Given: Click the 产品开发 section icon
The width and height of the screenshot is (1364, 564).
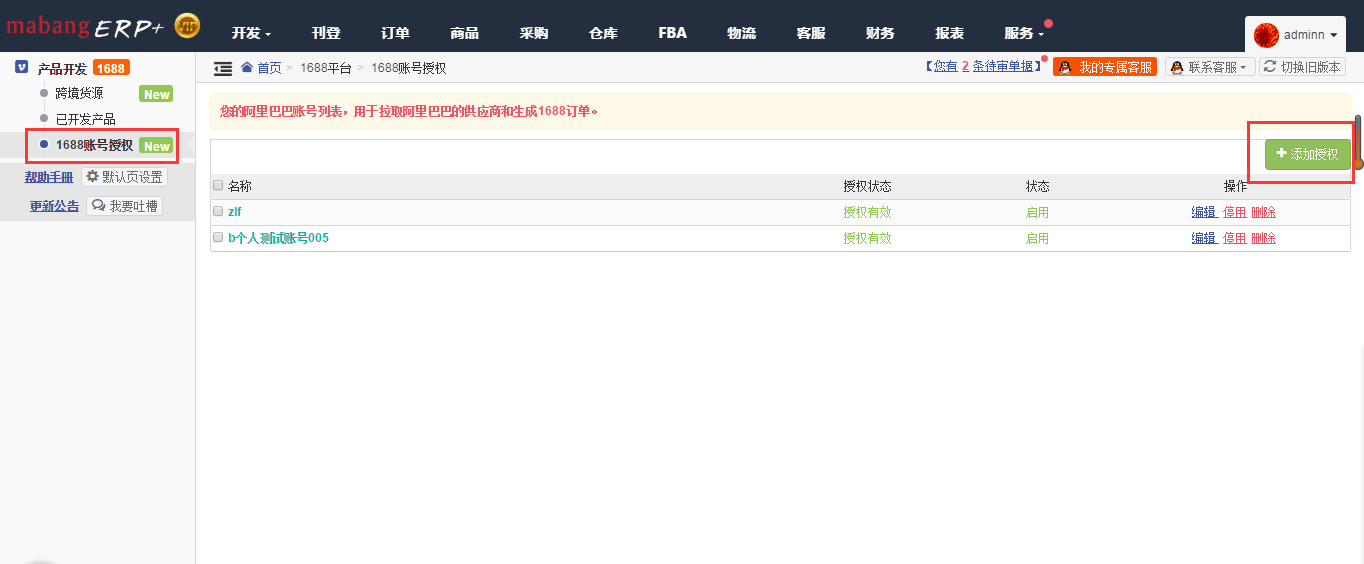Looking at the screenshot, I should pyautogui.click(x=21, y=68).
